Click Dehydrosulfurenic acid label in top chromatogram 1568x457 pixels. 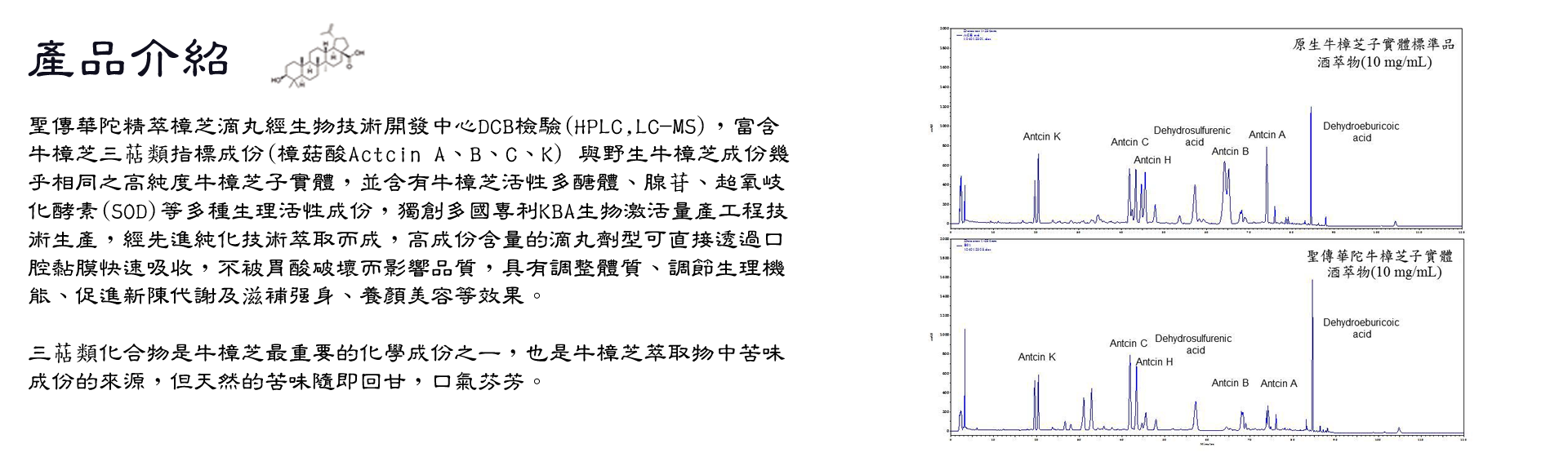click(1192, 136)
